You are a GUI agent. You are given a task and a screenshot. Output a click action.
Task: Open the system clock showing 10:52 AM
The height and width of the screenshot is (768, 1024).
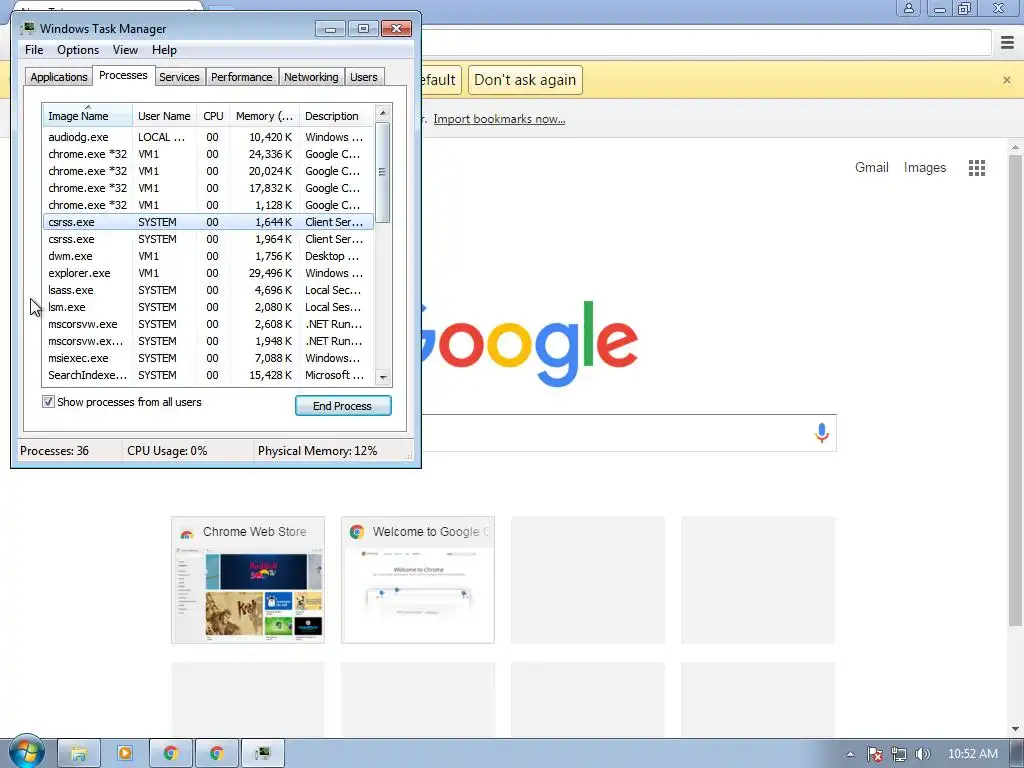coord(972,754)
